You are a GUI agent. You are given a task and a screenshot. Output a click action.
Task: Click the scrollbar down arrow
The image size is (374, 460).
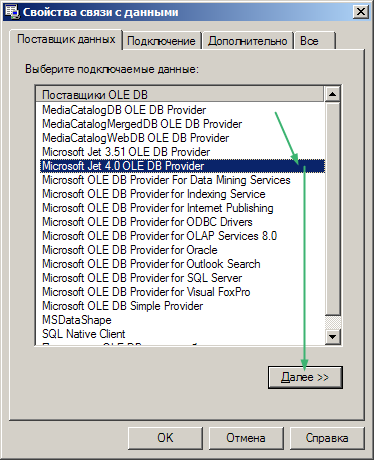[x=332, y=337]
